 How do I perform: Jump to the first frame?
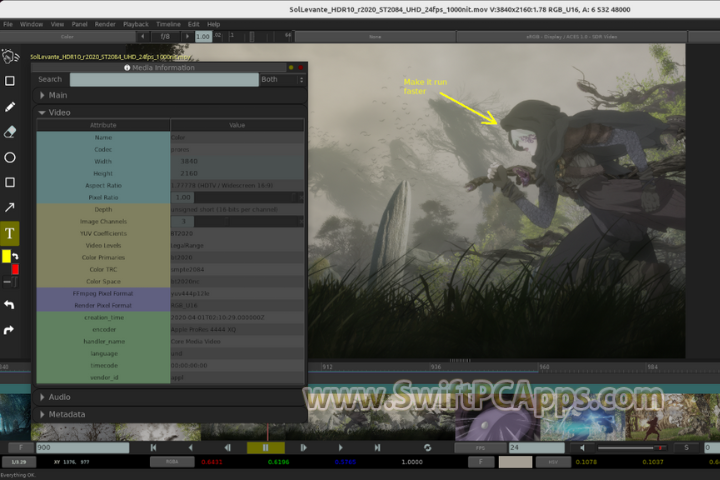[153, 447]
